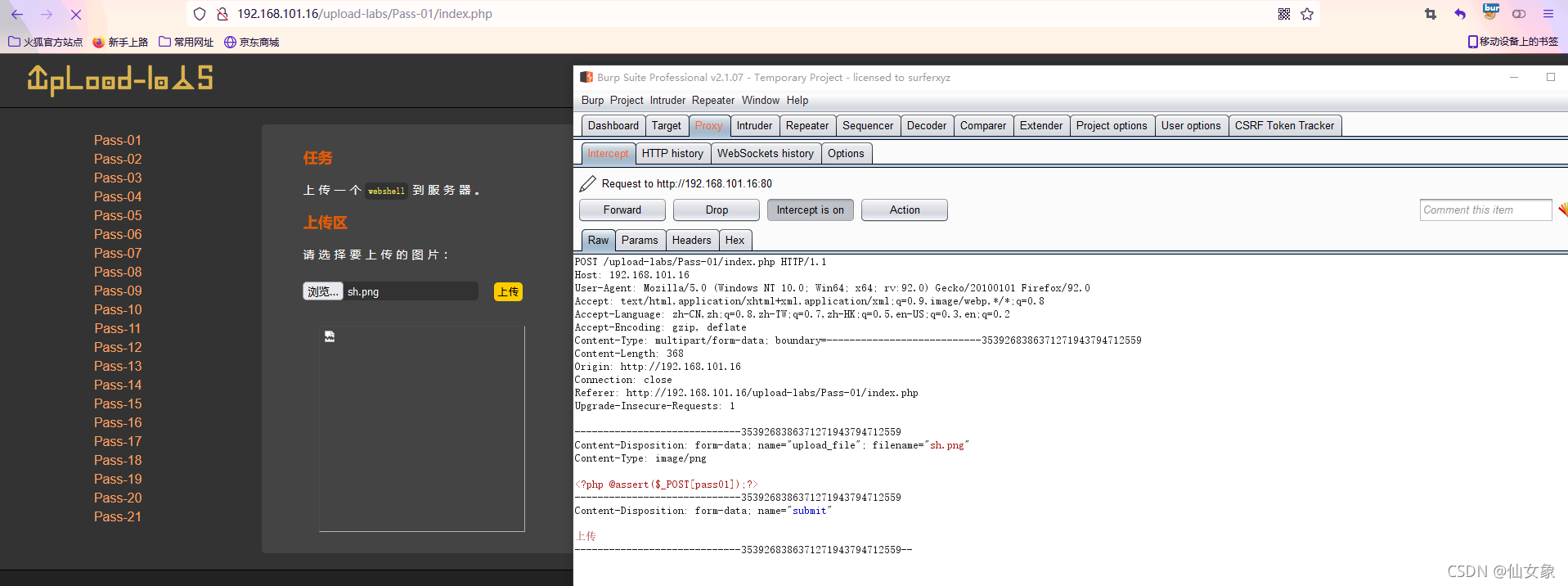
Task: Click the screenshot crop icon in toolbar
Action: point(1431,14)
